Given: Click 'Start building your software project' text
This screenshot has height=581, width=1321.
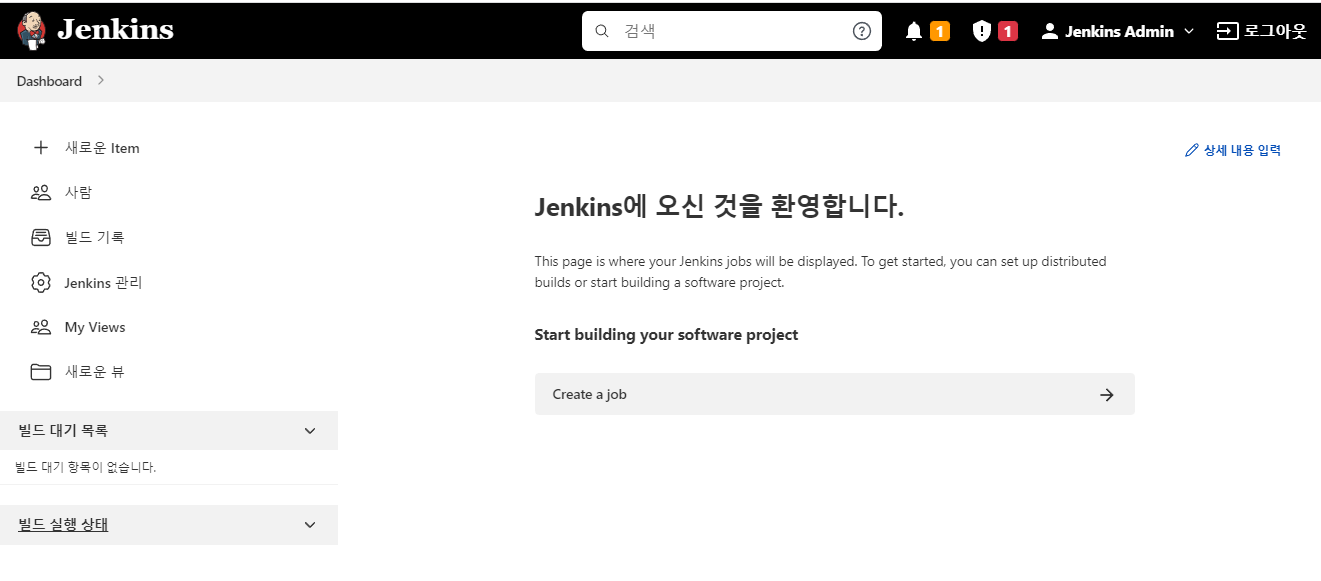Looking at the screenshot, I should point(666,335).
